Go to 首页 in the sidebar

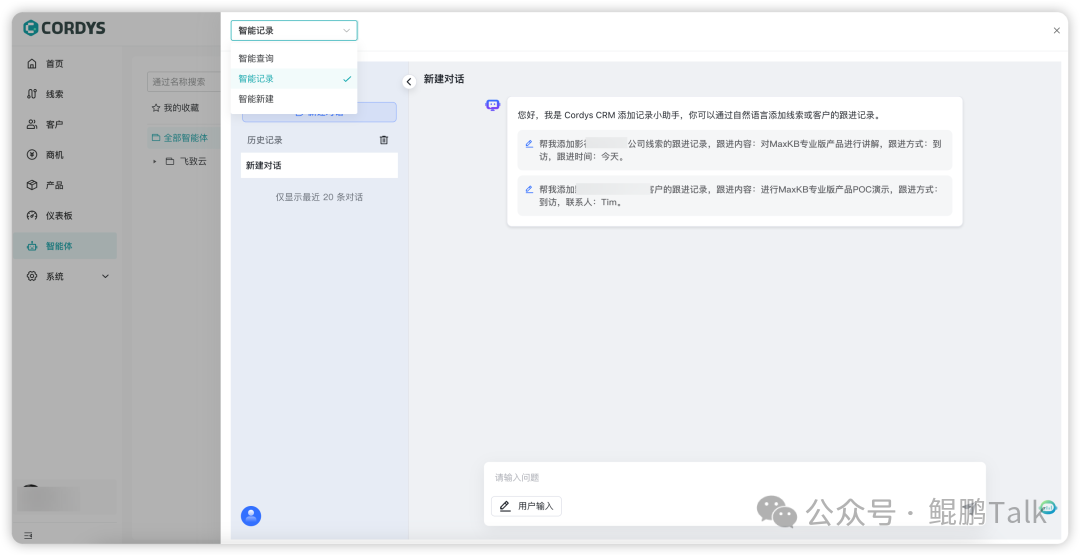pyautogui.click(x=65, y=64)
